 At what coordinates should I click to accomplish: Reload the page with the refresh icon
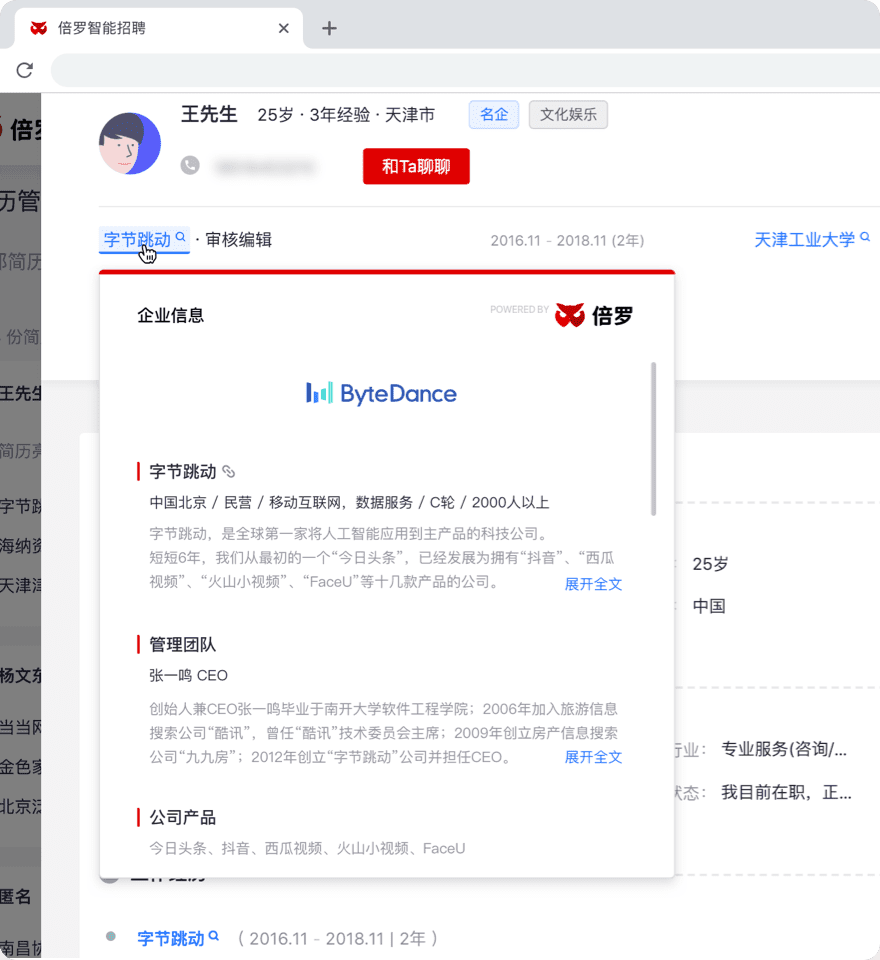tap(24, 70)
